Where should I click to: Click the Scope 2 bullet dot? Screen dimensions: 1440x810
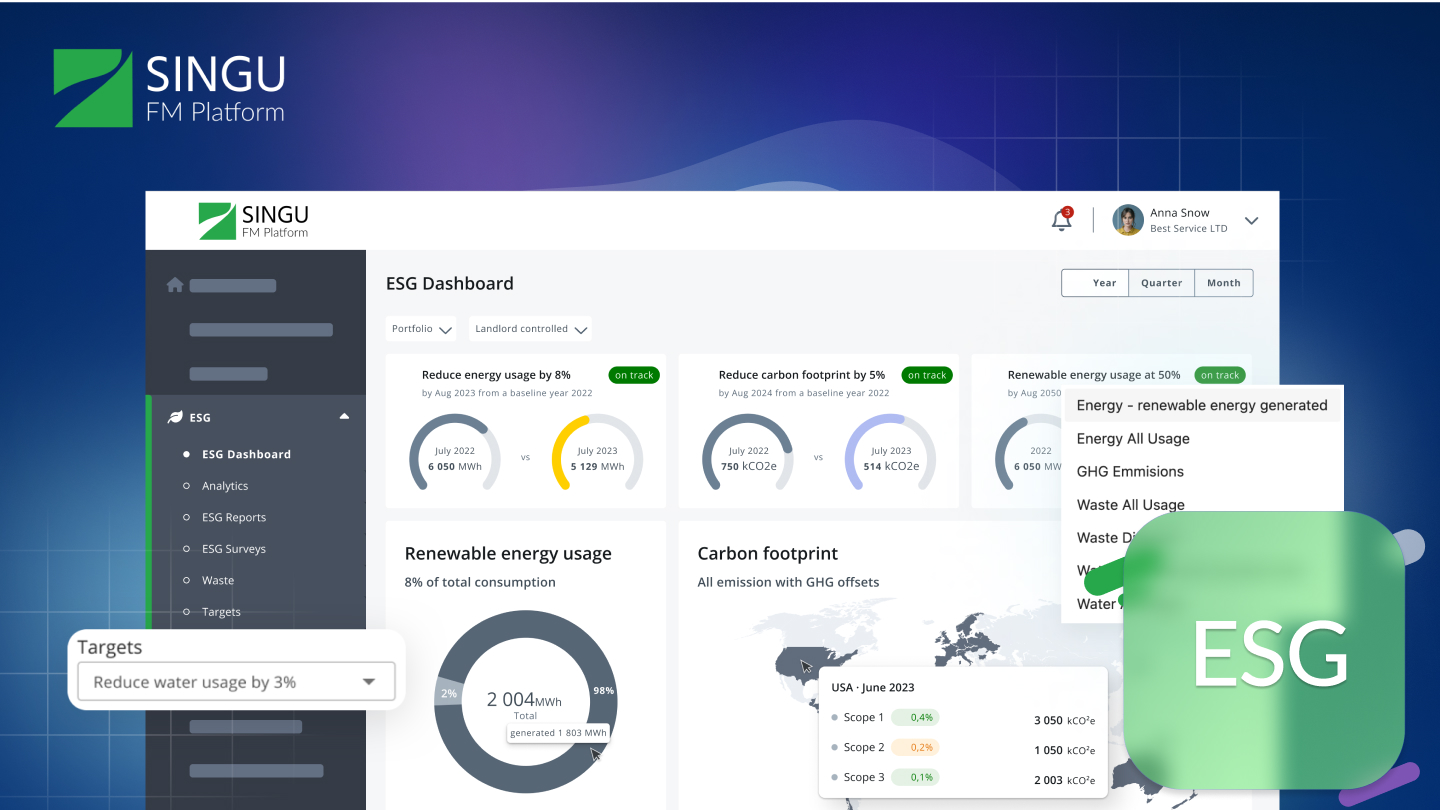(834, 748)
